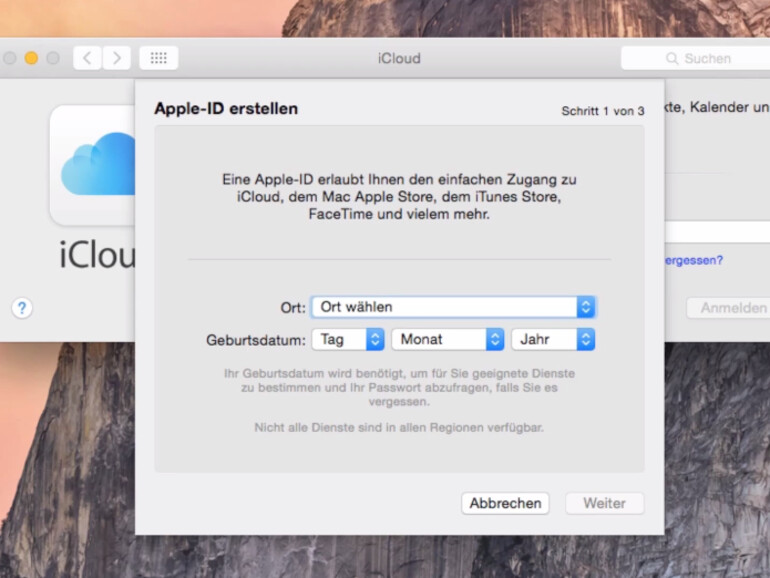Open the Monat birth month dropdown

(x=448, y=339)
